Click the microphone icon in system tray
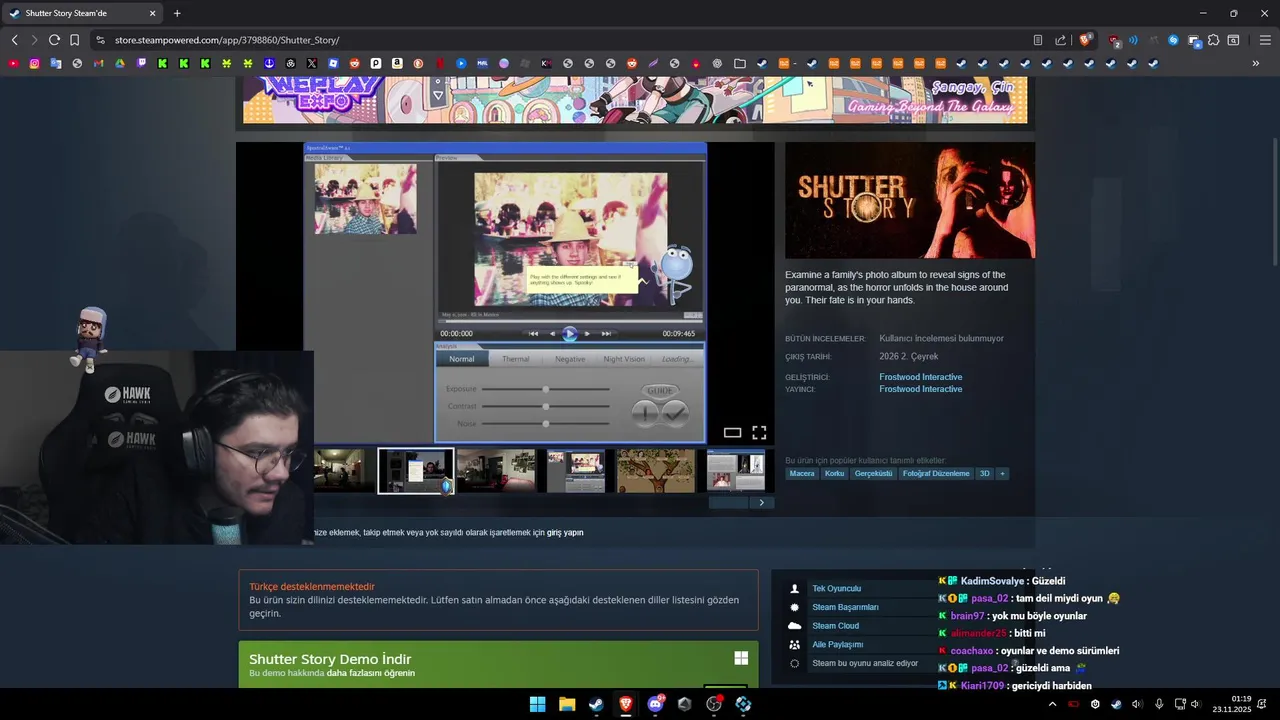This screenshot has width=1280, height=720. pos(1159,704)
